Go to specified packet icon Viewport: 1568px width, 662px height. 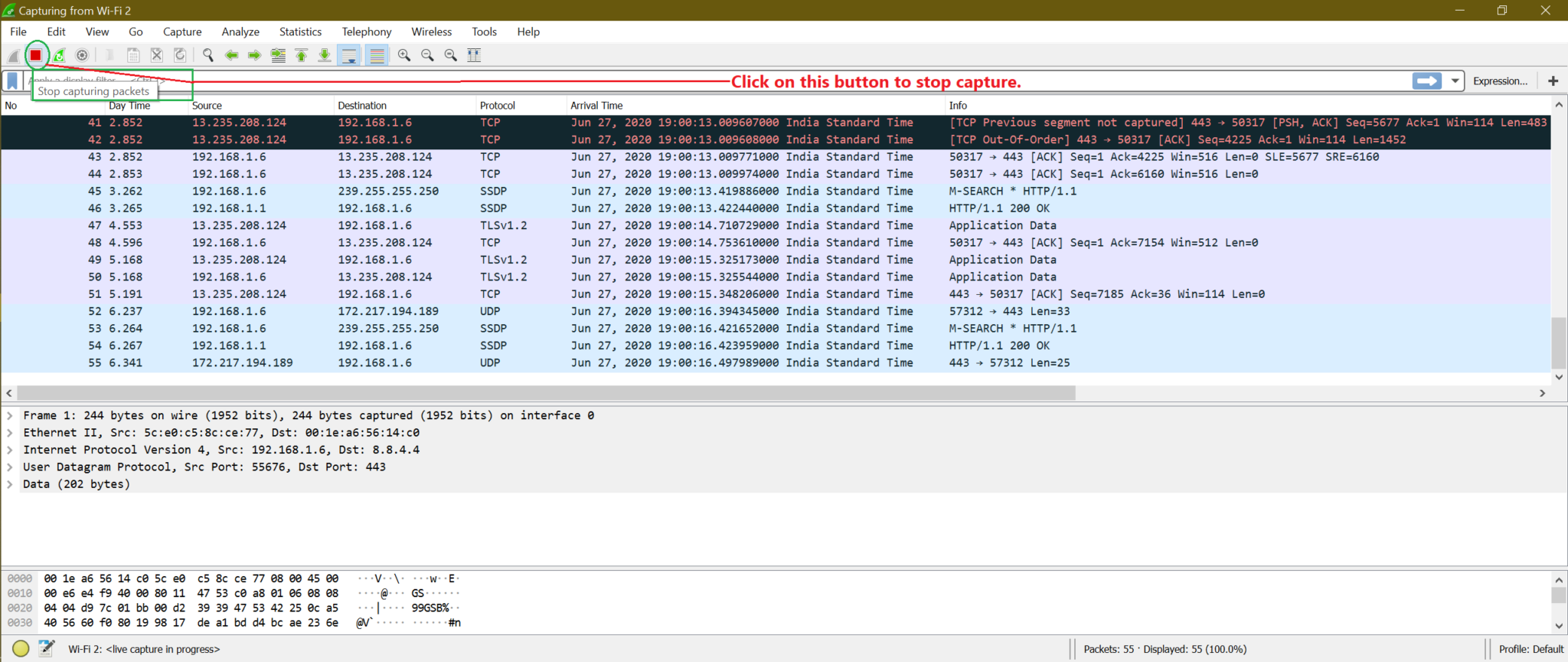click(x=278, y=55)
